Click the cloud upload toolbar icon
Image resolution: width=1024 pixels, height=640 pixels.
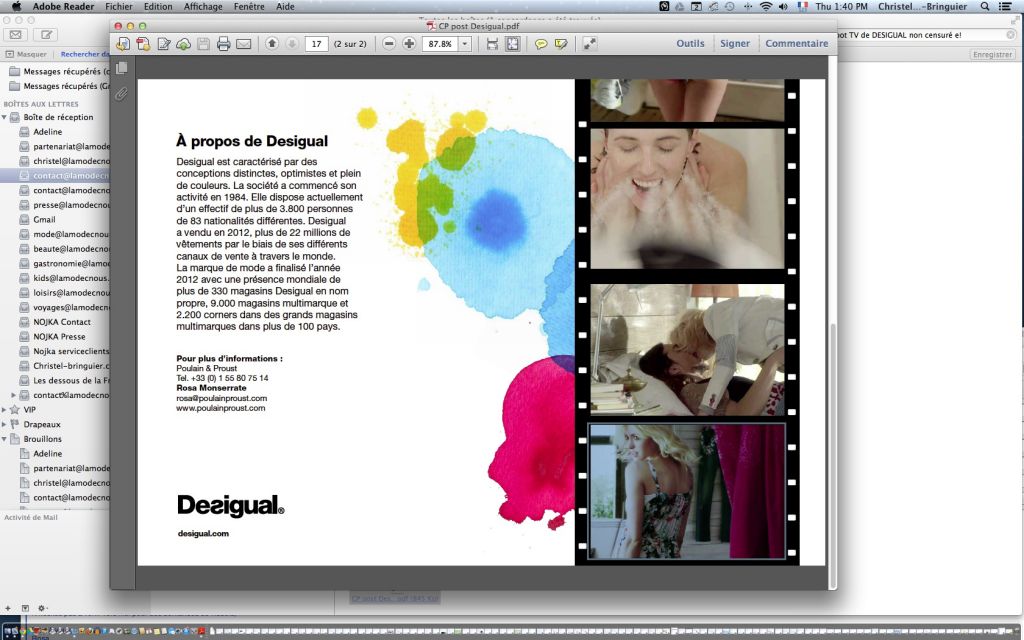click(184, 44)
